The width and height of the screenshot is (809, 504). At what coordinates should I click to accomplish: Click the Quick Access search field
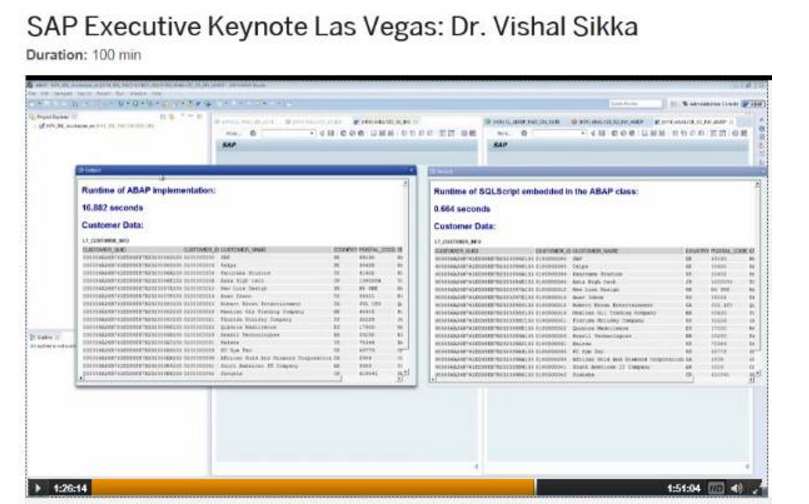(635, 104)
